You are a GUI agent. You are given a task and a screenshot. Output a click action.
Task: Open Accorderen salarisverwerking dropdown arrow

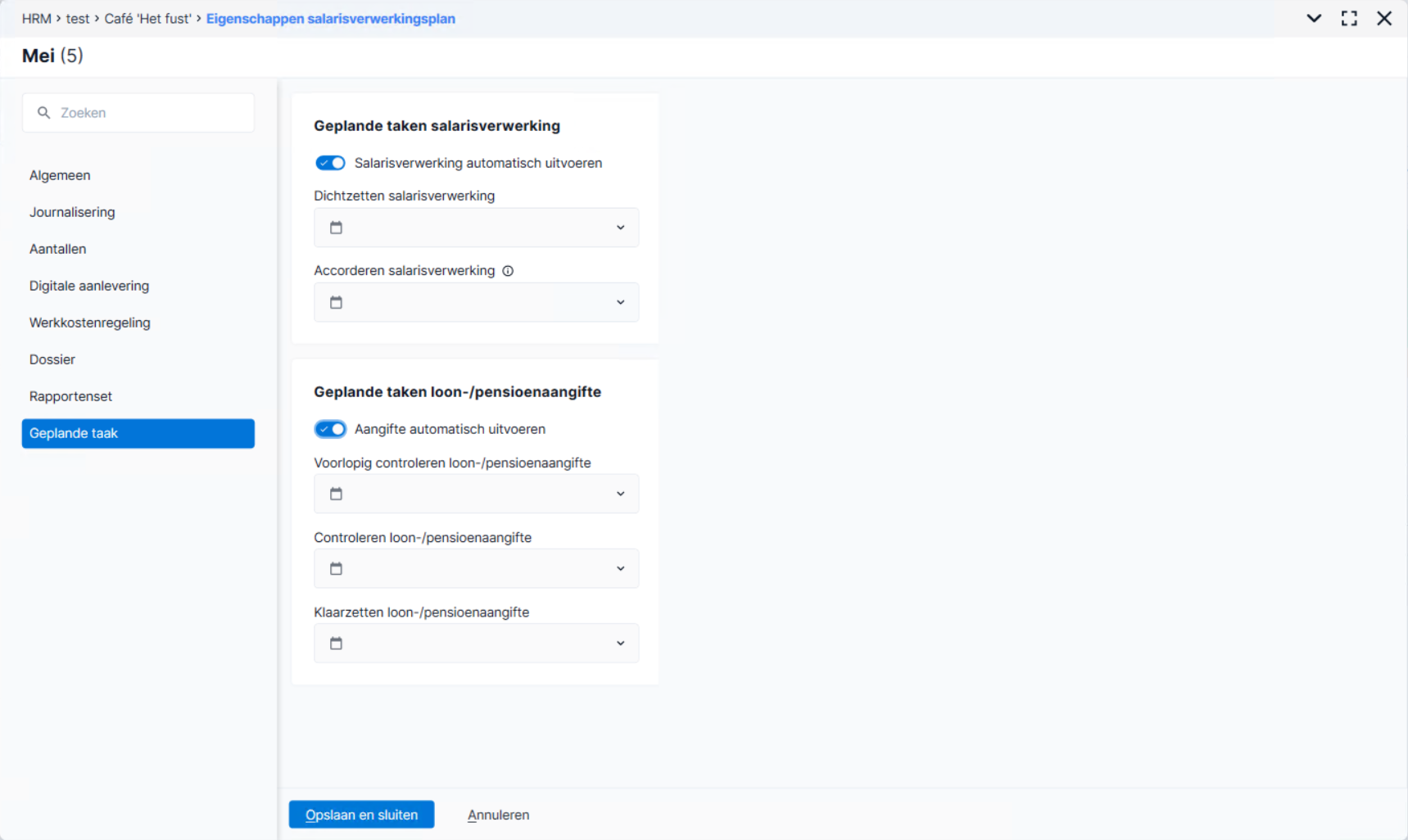coord(620,302)
